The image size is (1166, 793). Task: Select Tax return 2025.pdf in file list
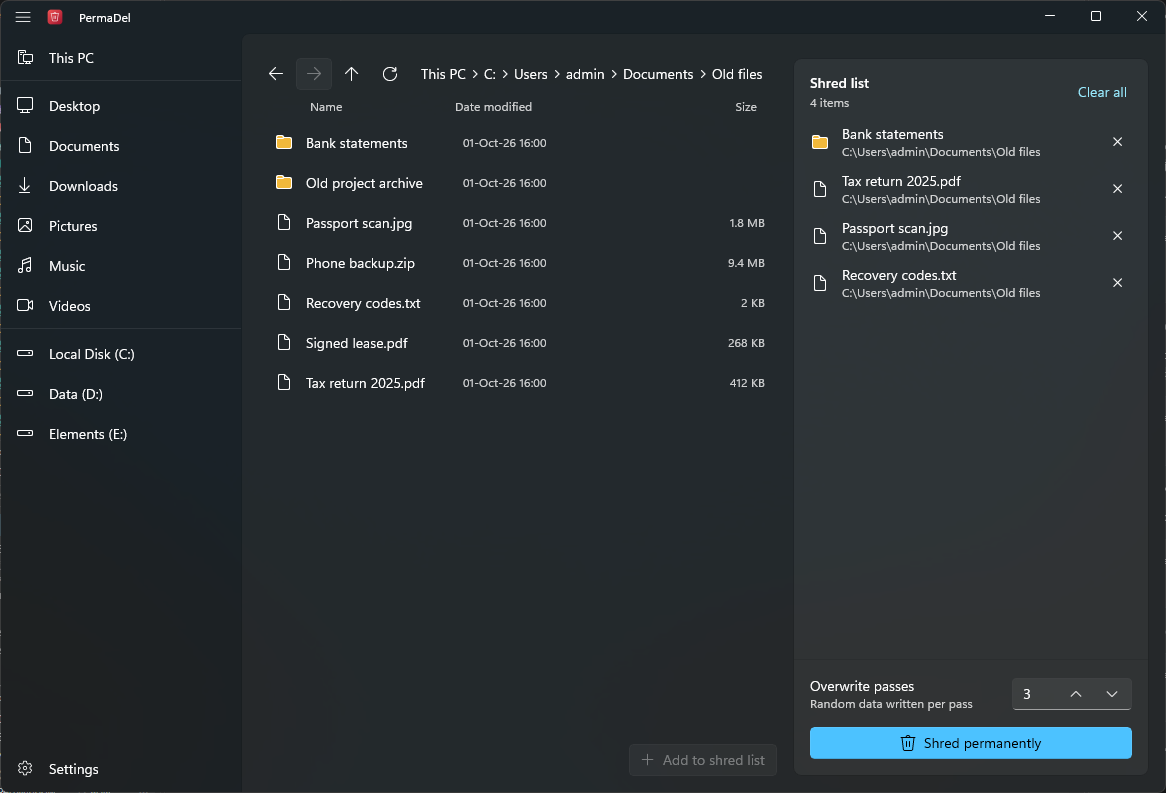520,383
